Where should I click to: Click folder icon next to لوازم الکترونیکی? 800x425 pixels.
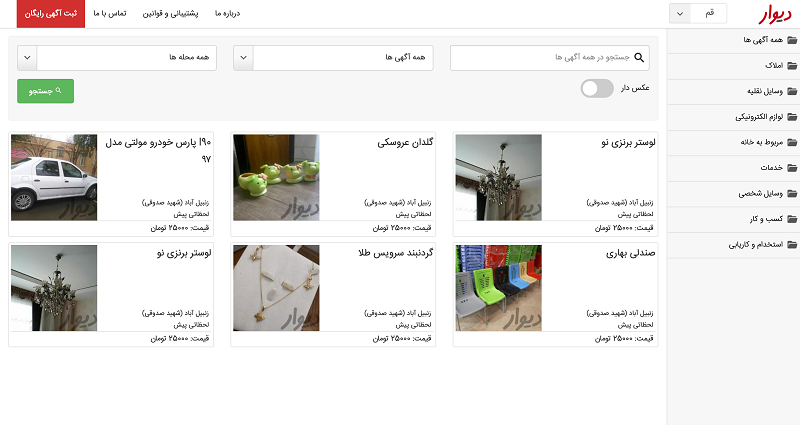click(792, 117)
